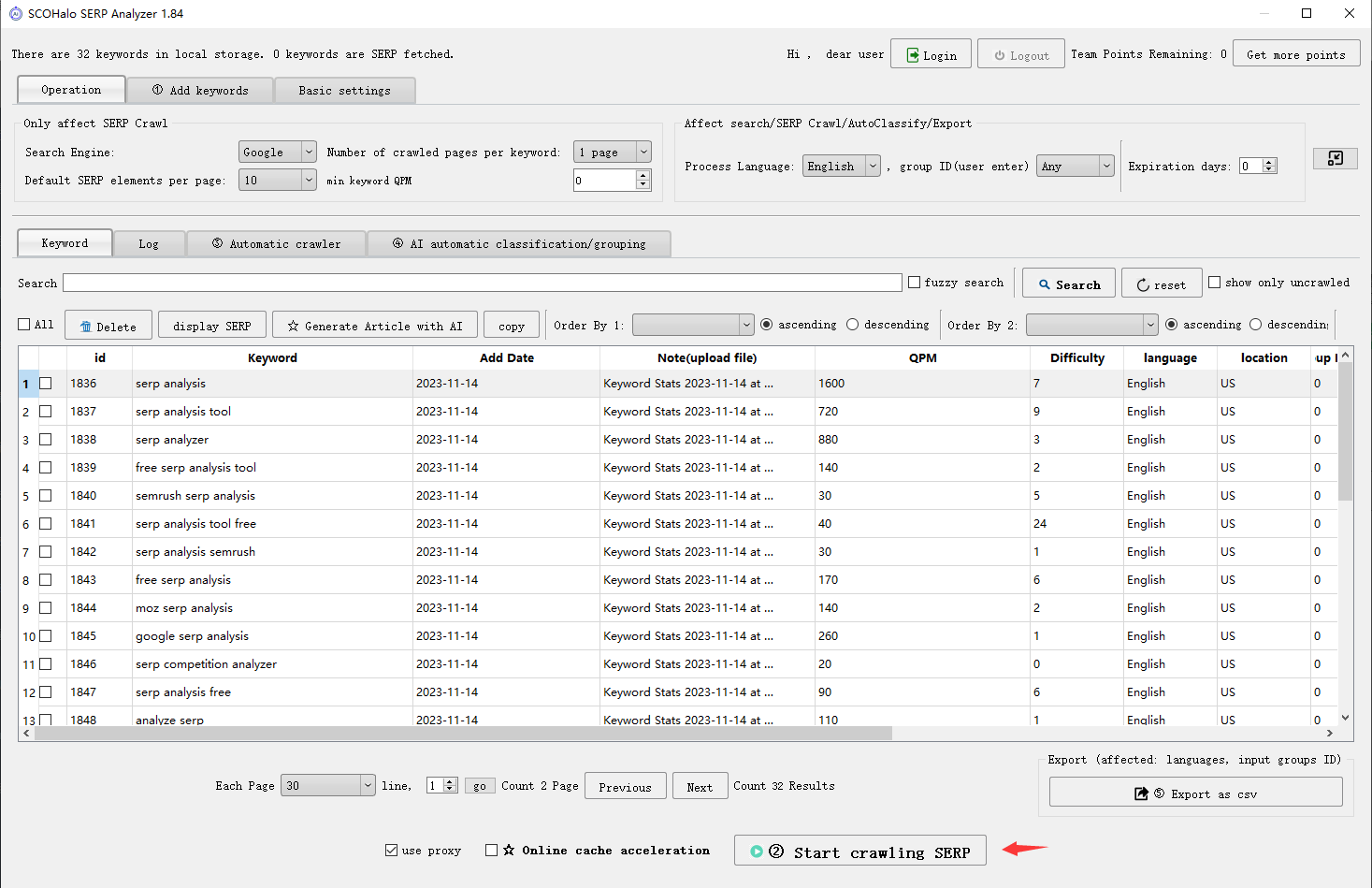Go to the Previous page
This screenshot has width=1372, height=888.
(626, 786)
